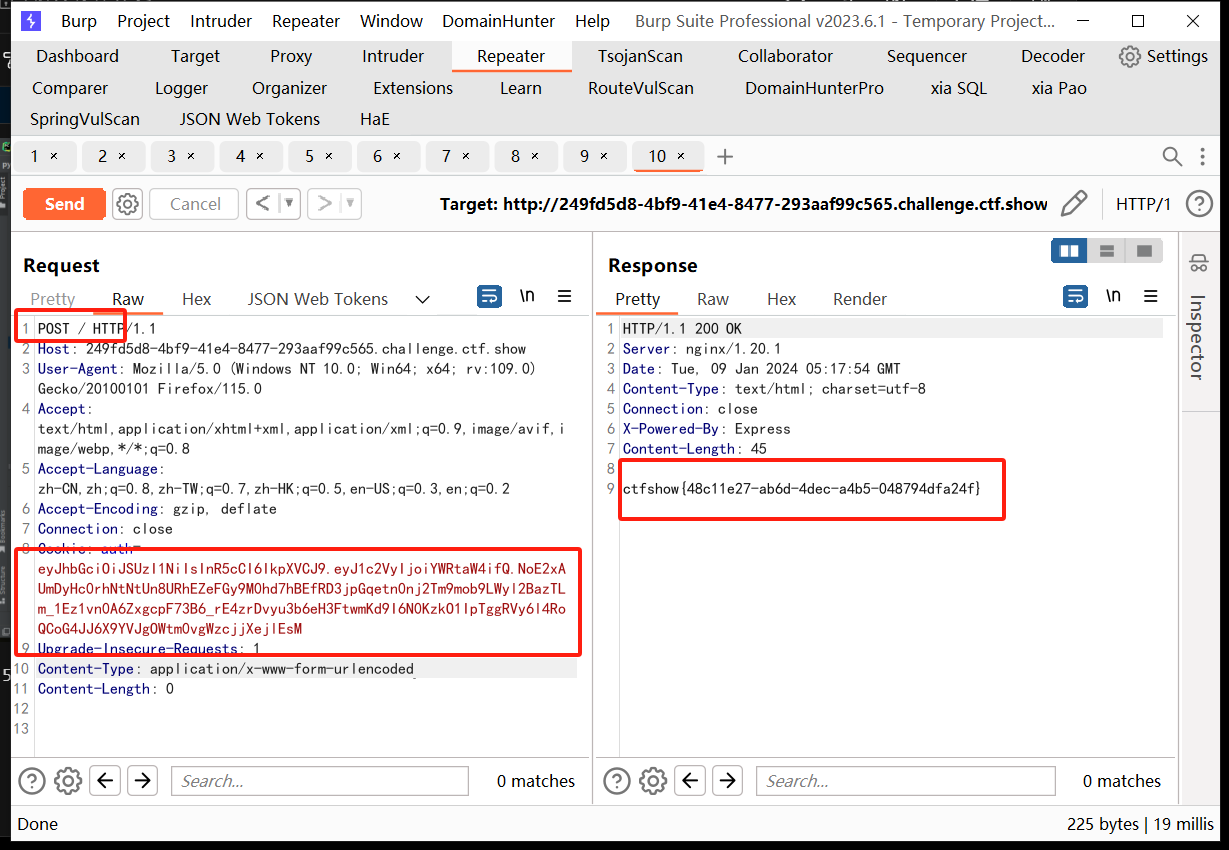1229x850 pixels.
Task: Click the Burp Suite lightning logo
Action: click(x=31, y=21)
